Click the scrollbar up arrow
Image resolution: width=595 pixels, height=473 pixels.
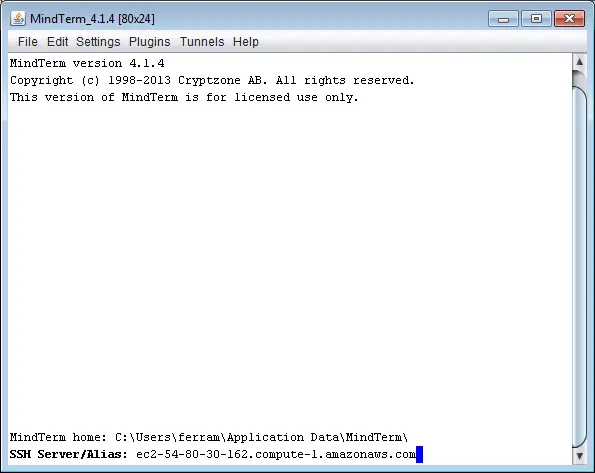coord(579,61)
